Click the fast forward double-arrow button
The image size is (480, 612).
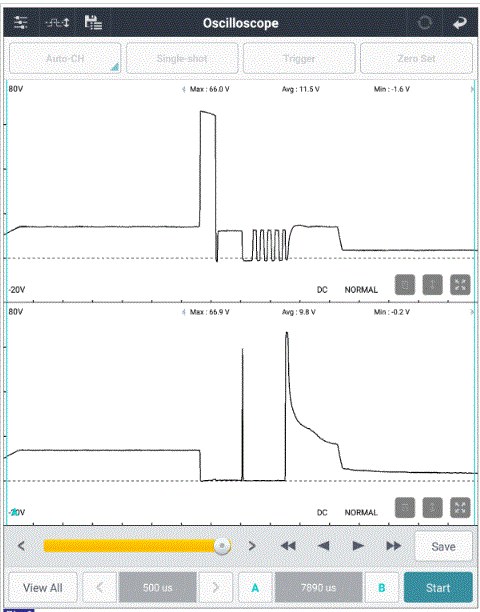(393, 546)
